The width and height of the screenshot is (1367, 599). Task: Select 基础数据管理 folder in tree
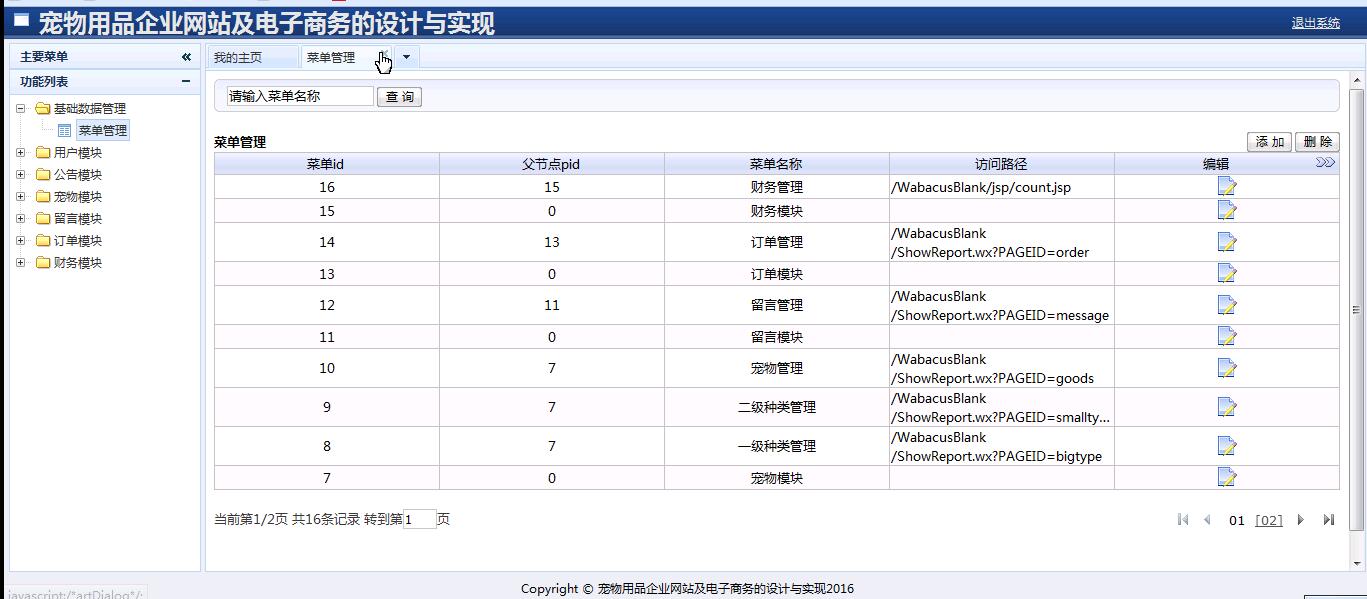[90, 109]
